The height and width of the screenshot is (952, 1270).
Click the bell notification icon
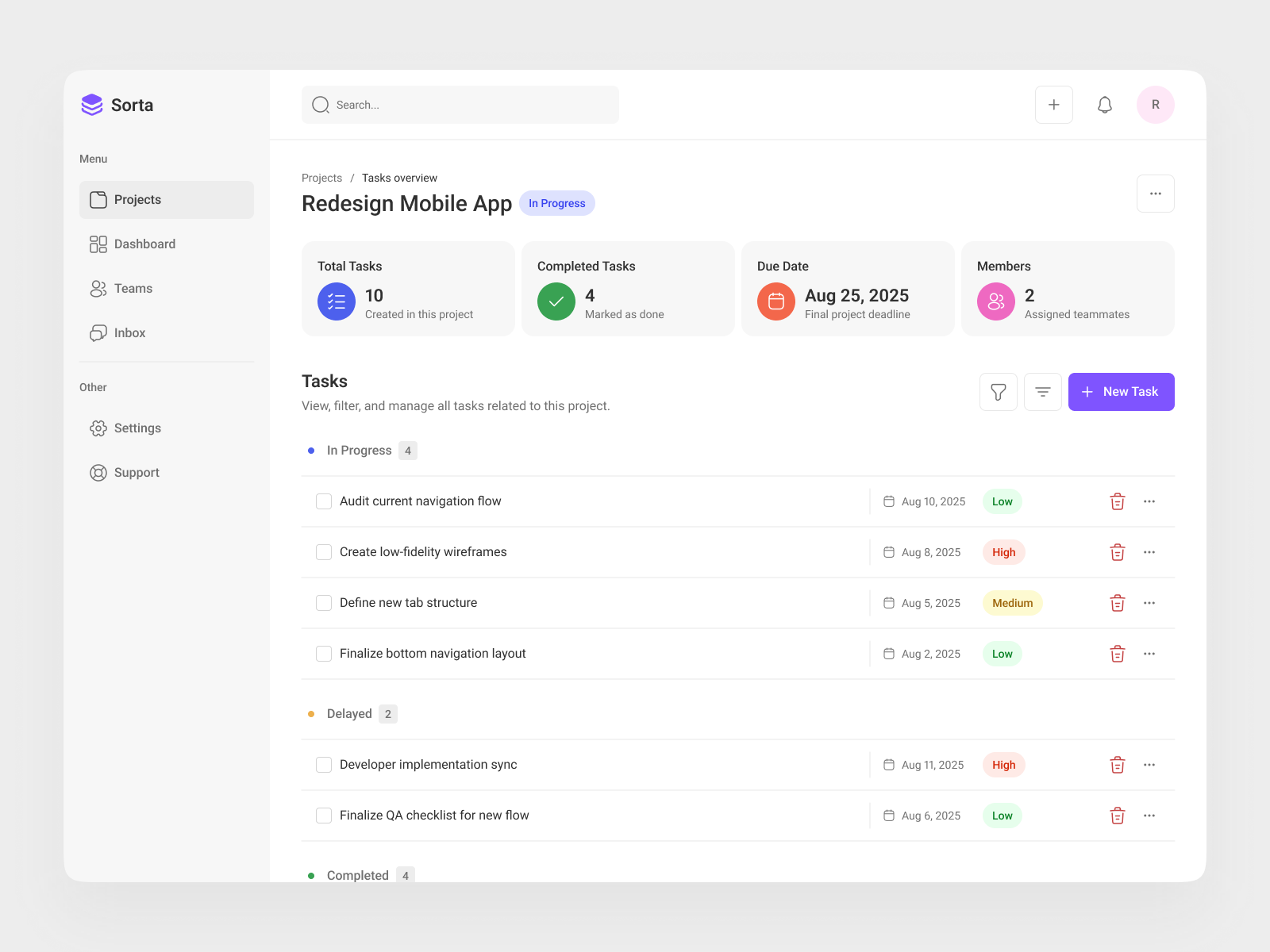(1104, 104)
